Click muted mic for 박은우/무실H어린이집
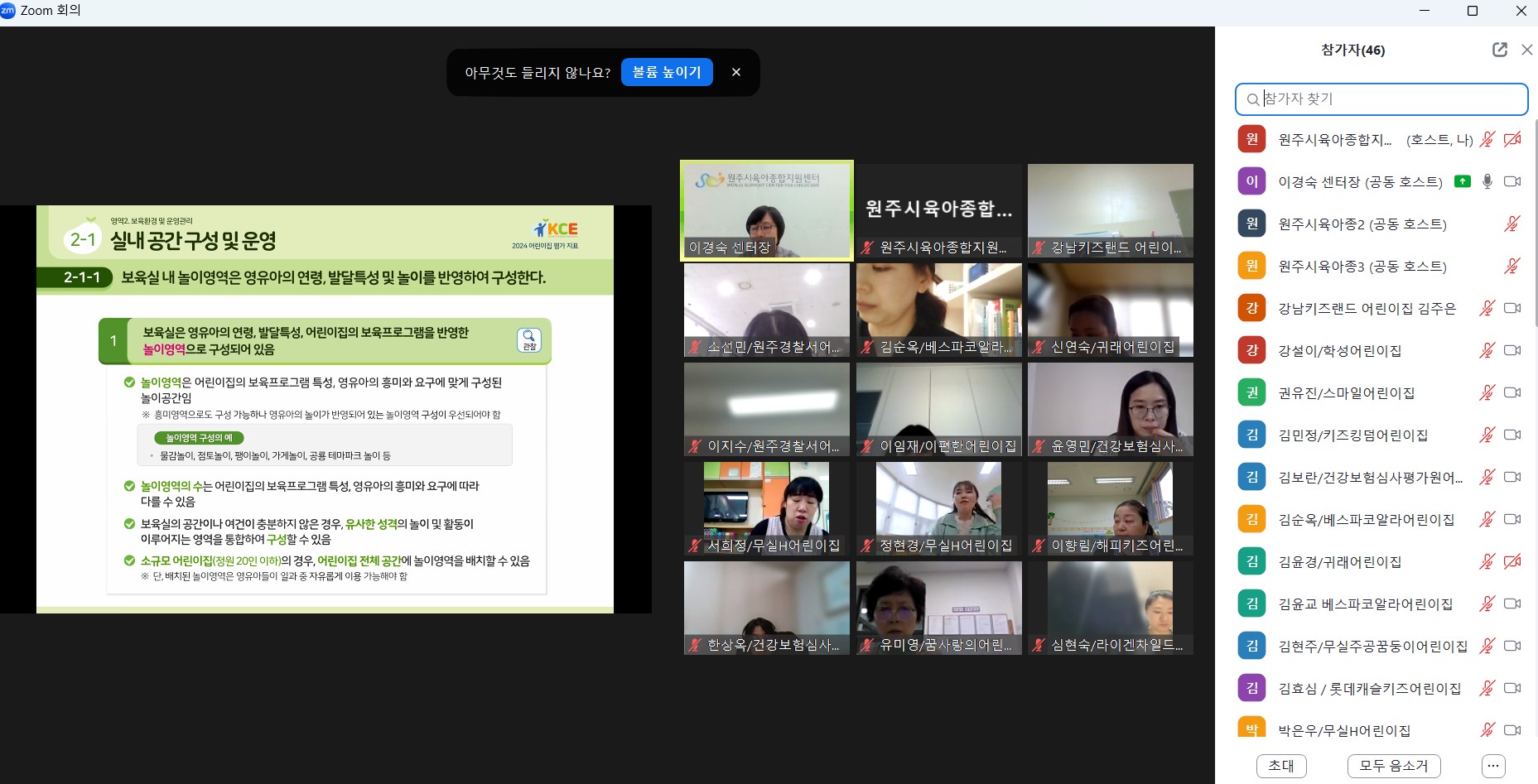Image resolution: width=1538 pixels, height=784 pixels. 1487,729
